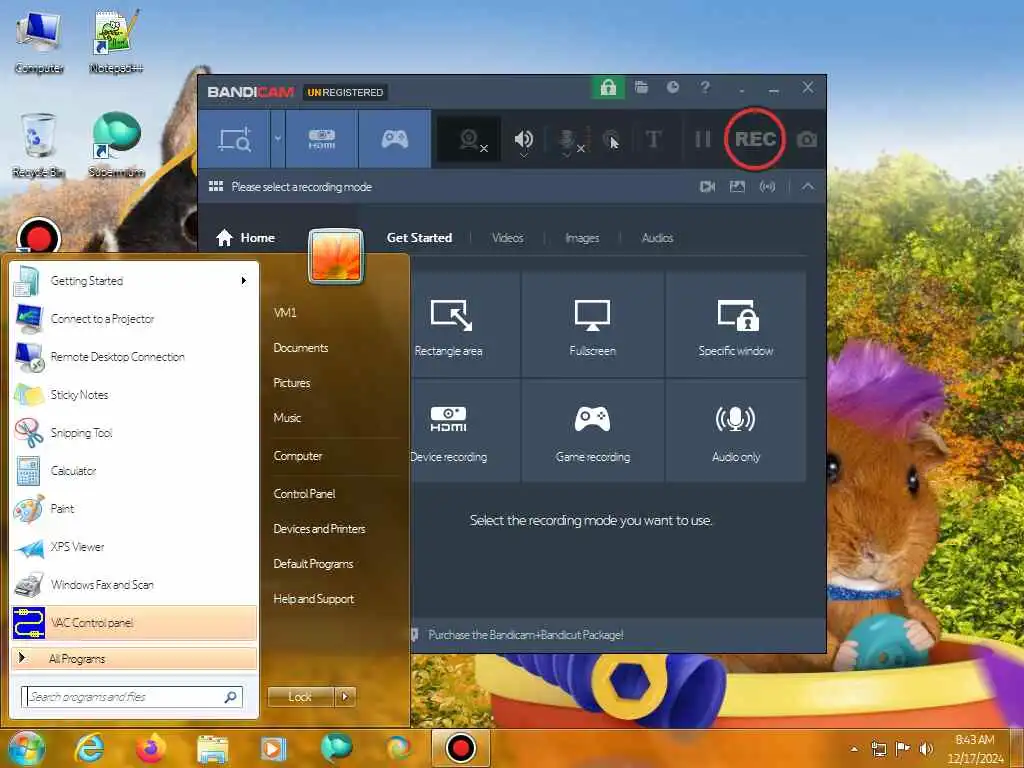Image resolution: width=1024 pixels, height=768 pixels.
Task: Open XPS Viewer
Action: coord(134,547)
